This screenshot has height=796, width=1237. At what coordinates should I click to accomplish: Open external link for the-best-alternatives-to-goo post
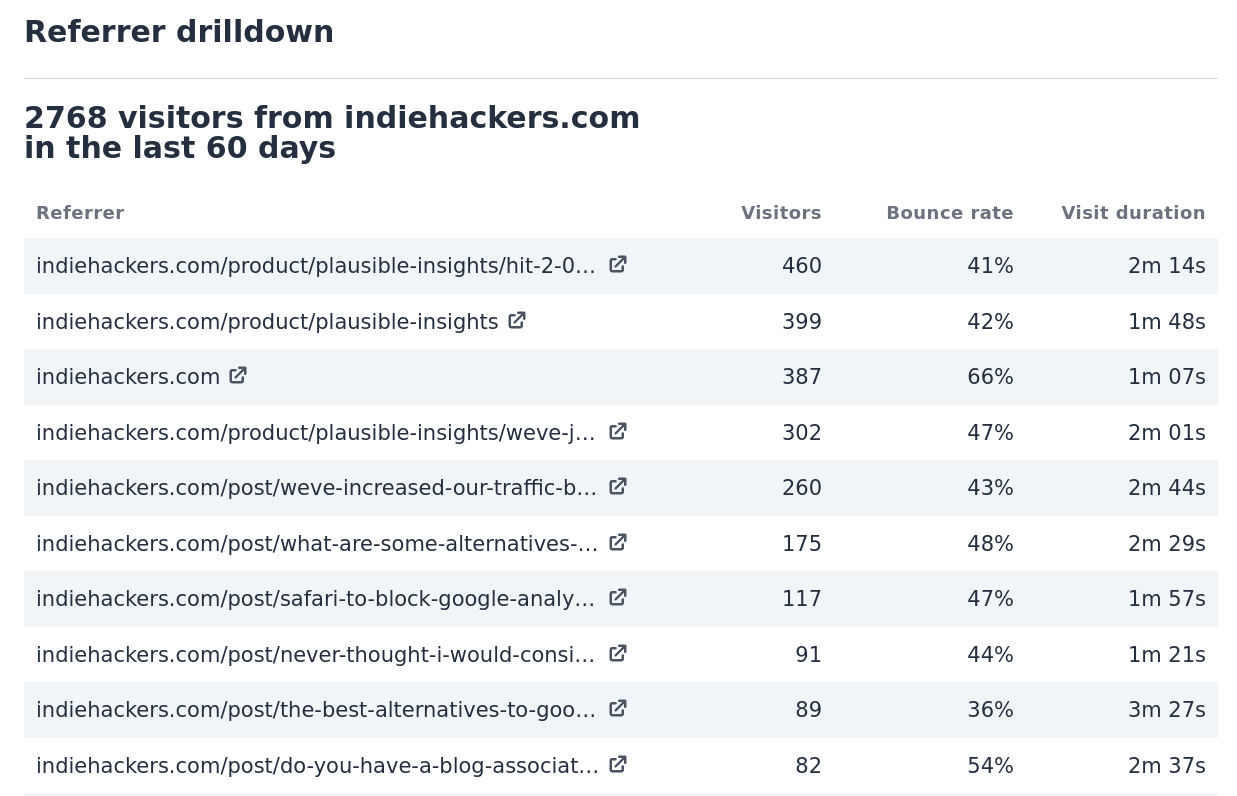pyautogui.click(x=617, y=708)
